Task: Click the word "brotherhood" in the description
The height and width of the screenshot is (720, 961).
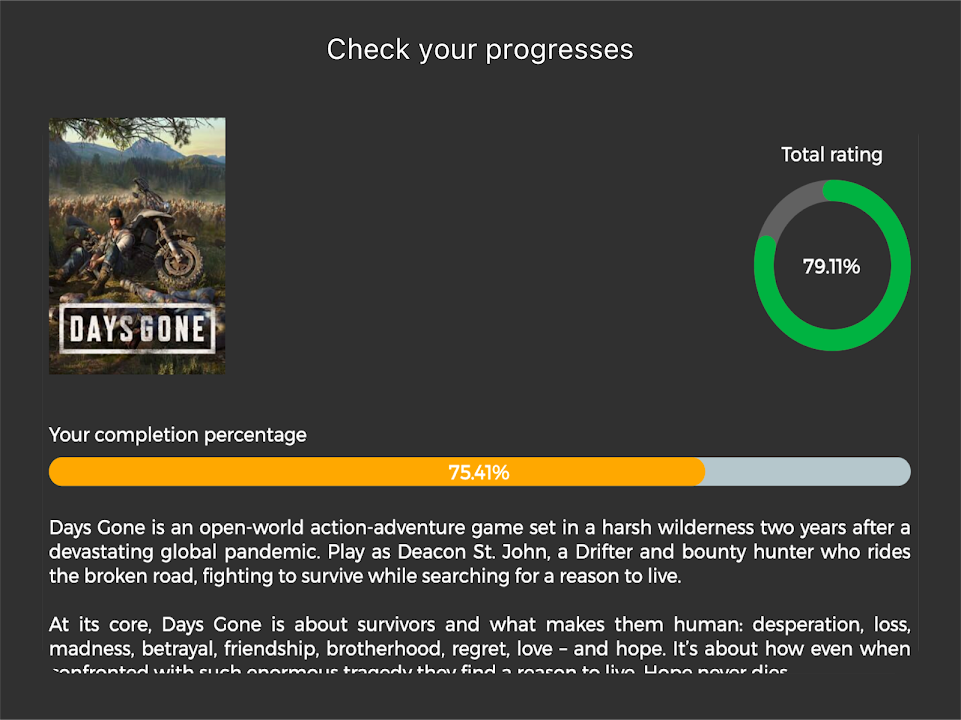Action: pos(363,649)
